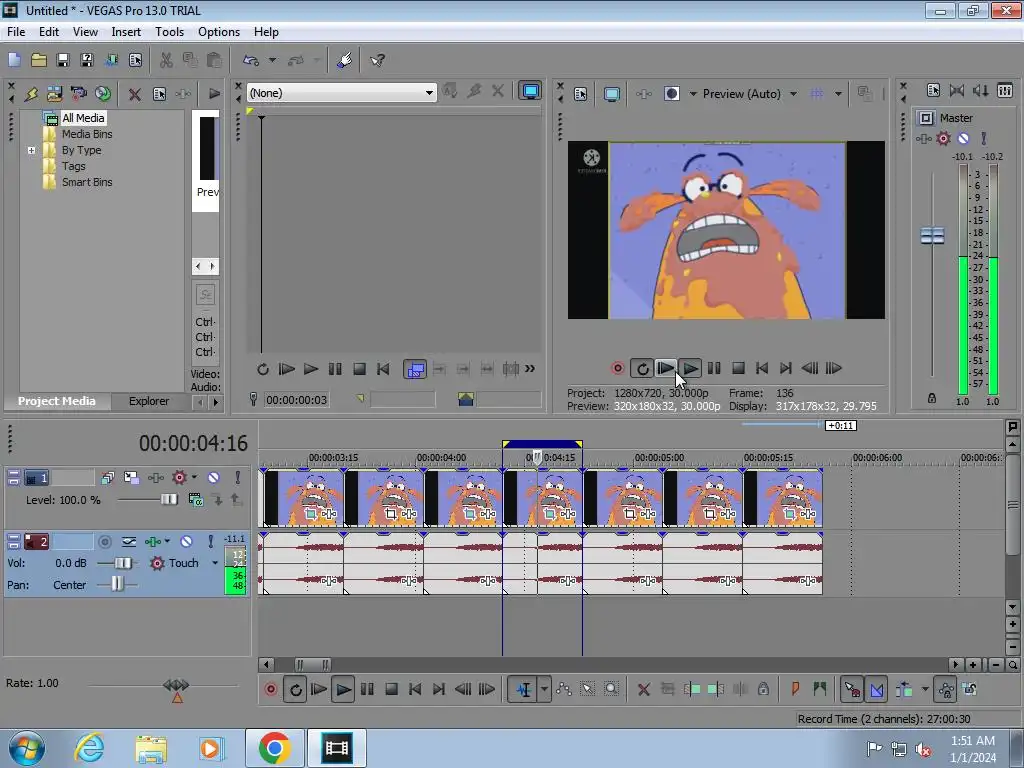Image resolution: width=1024 pixels, height=768 pixels.
Task: Click the preview Pause button
Action: [x=714, y=368]
